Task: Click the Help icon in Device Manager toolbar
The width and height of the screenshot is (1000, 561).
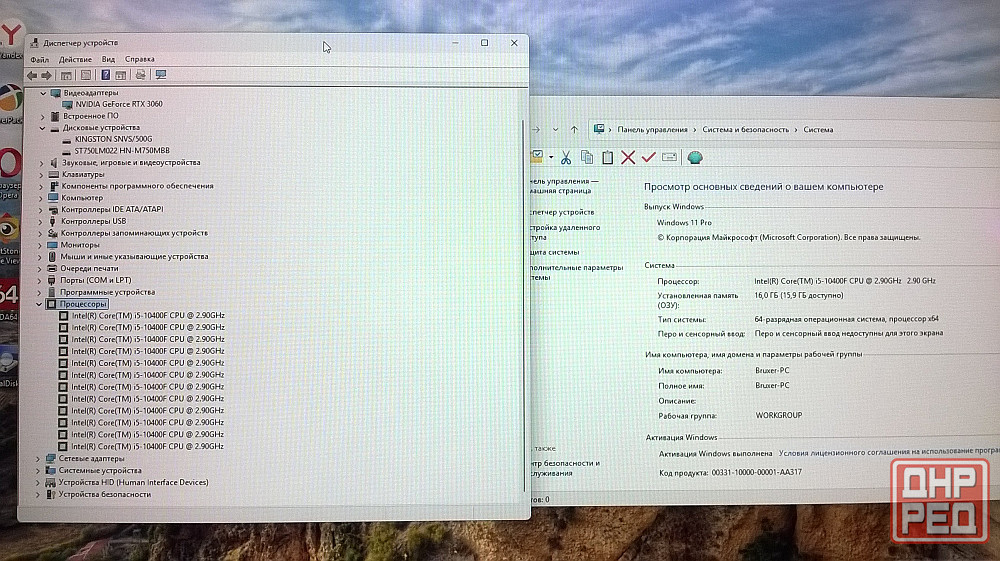Action: [105, 75]
